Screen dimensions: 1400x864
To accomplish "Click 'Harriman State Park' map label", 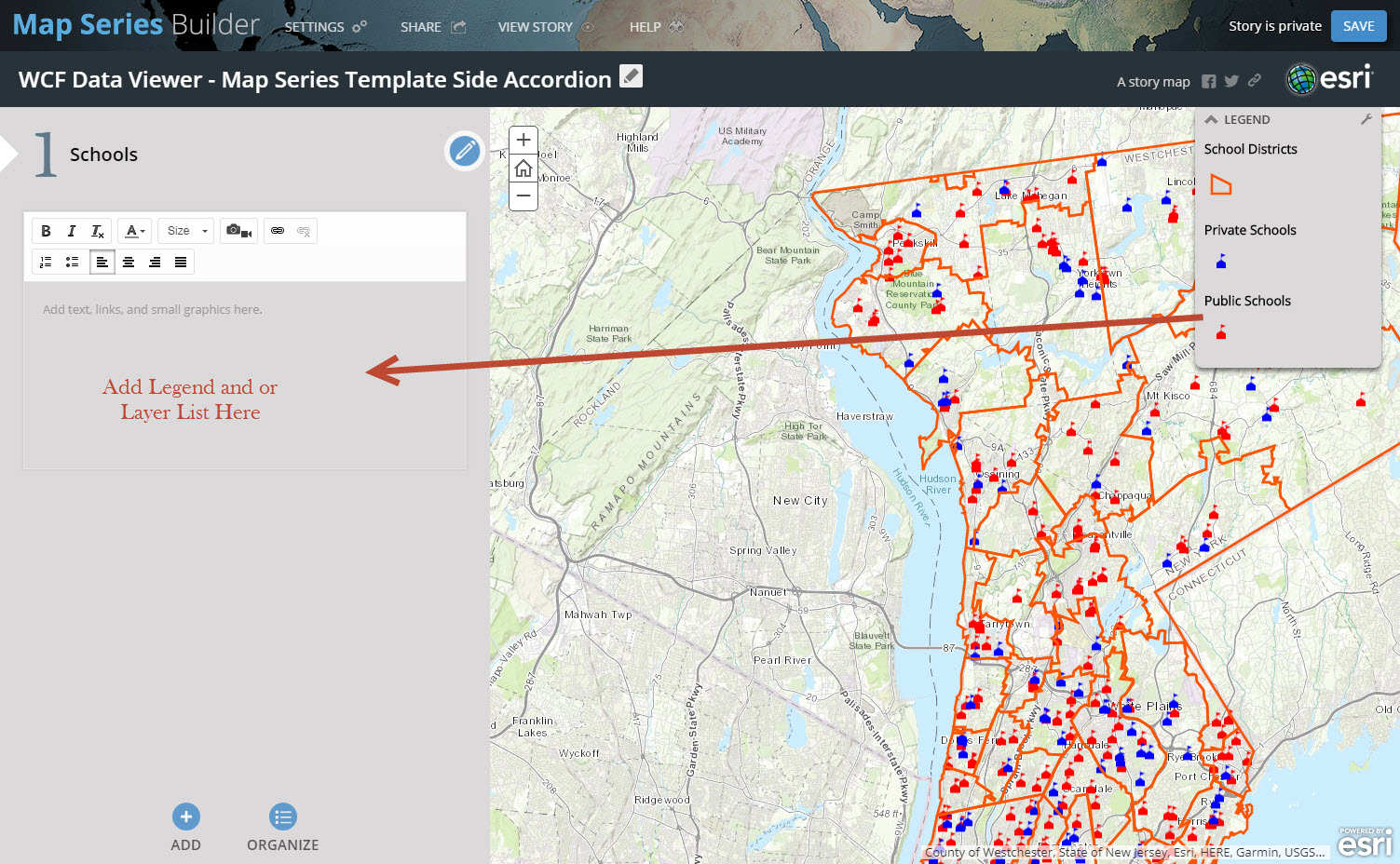I will [x=608, y=333].
